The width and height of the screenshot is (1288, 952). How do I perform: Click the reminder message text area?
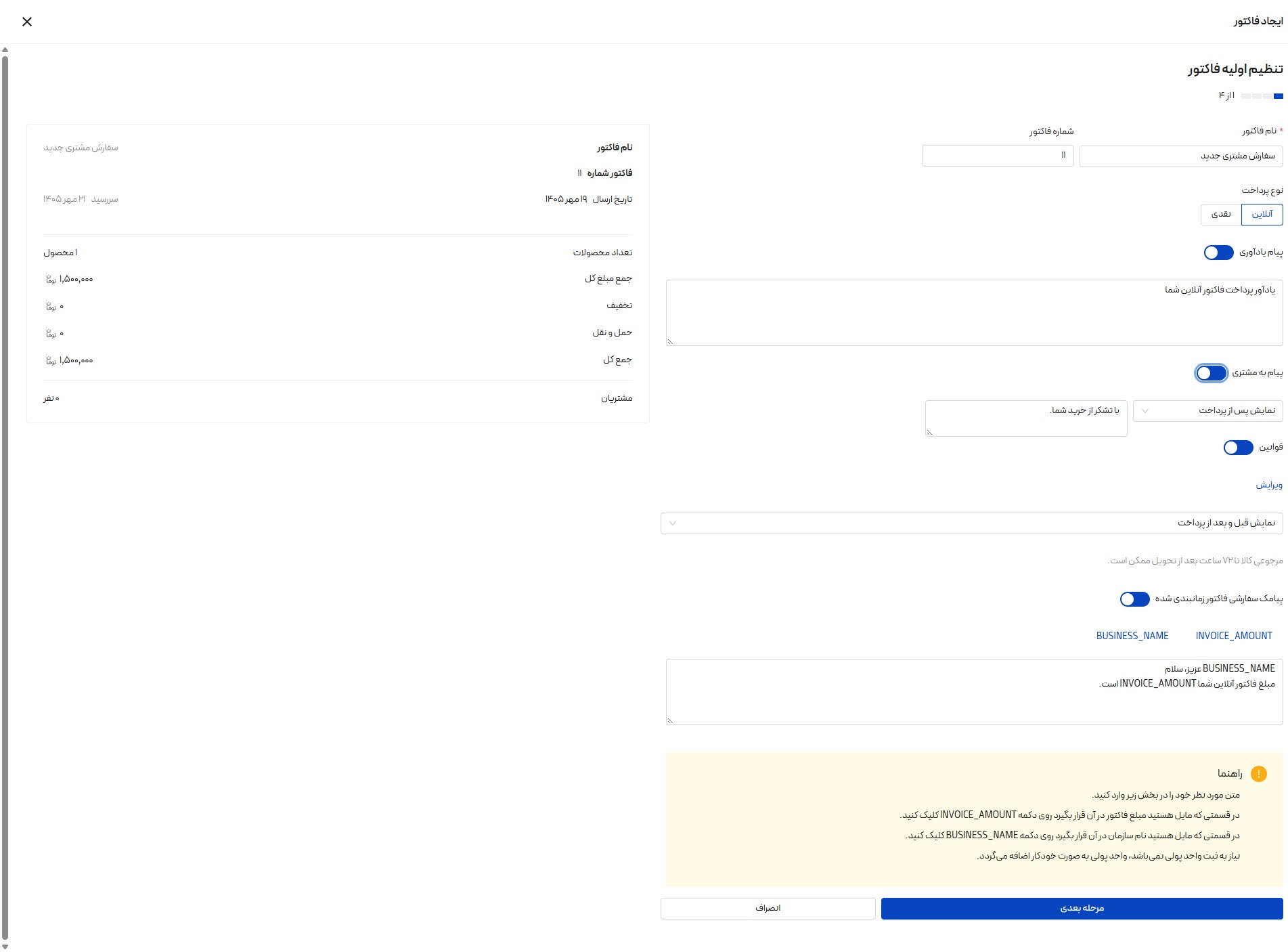[974, 313]
